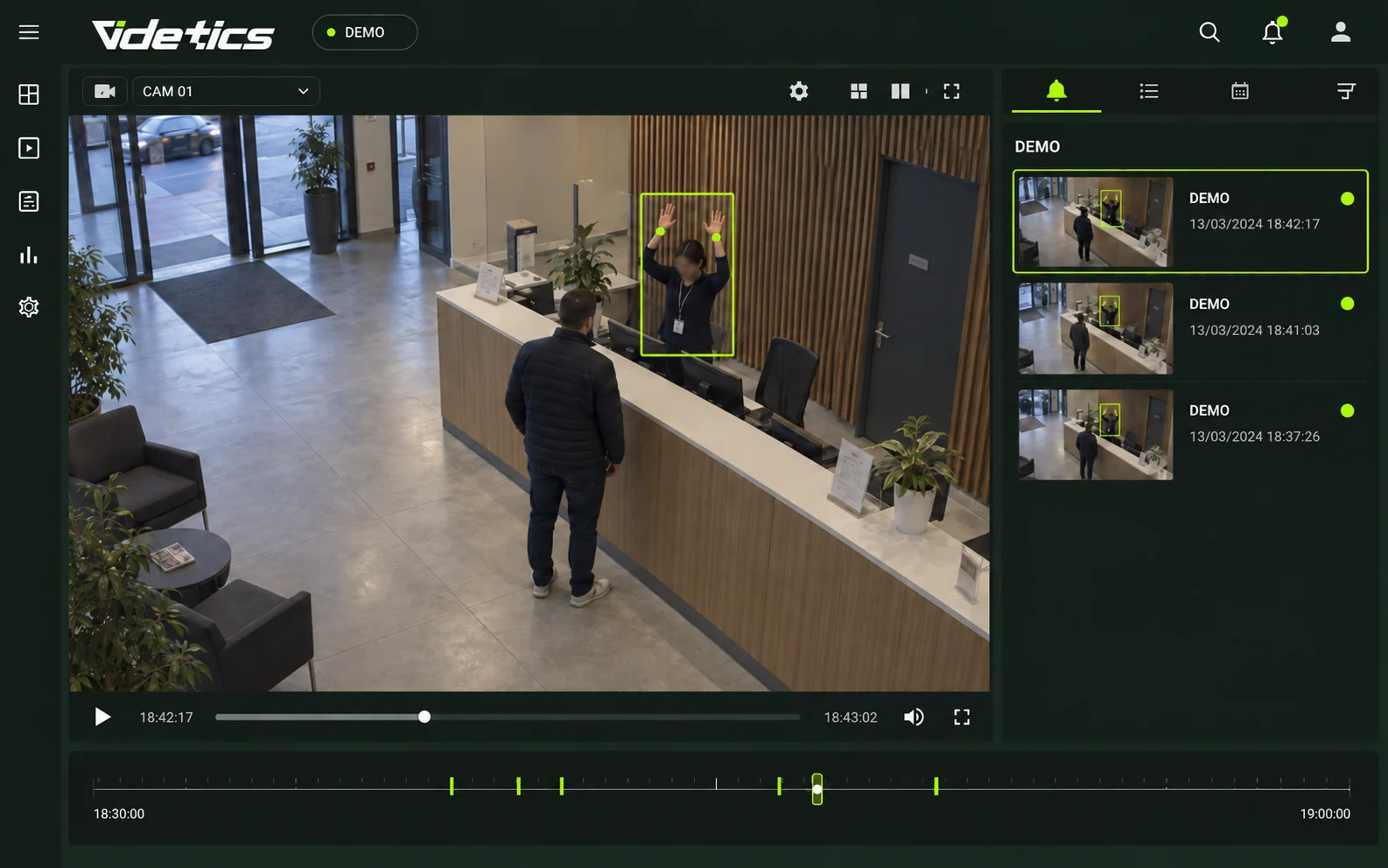Open the sidebar settings gear
Screen dimensions: 1388x868
[29, 307]
